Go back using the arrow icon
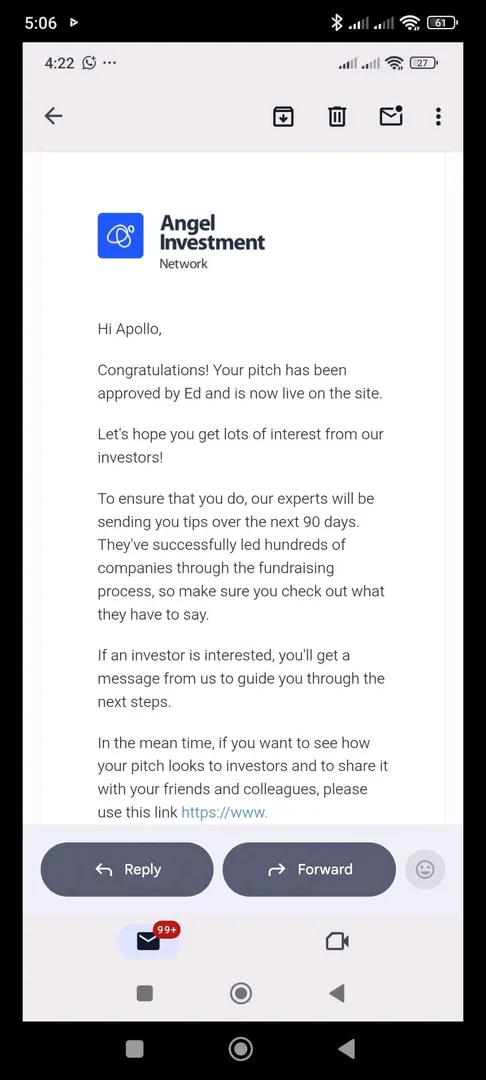 tap(54, 116)
